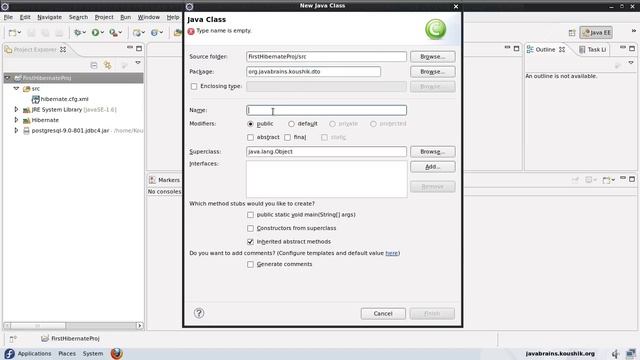This screenshot has width=640, height=360.
Task: Browse for the Source folder
Action: [433, 57]
